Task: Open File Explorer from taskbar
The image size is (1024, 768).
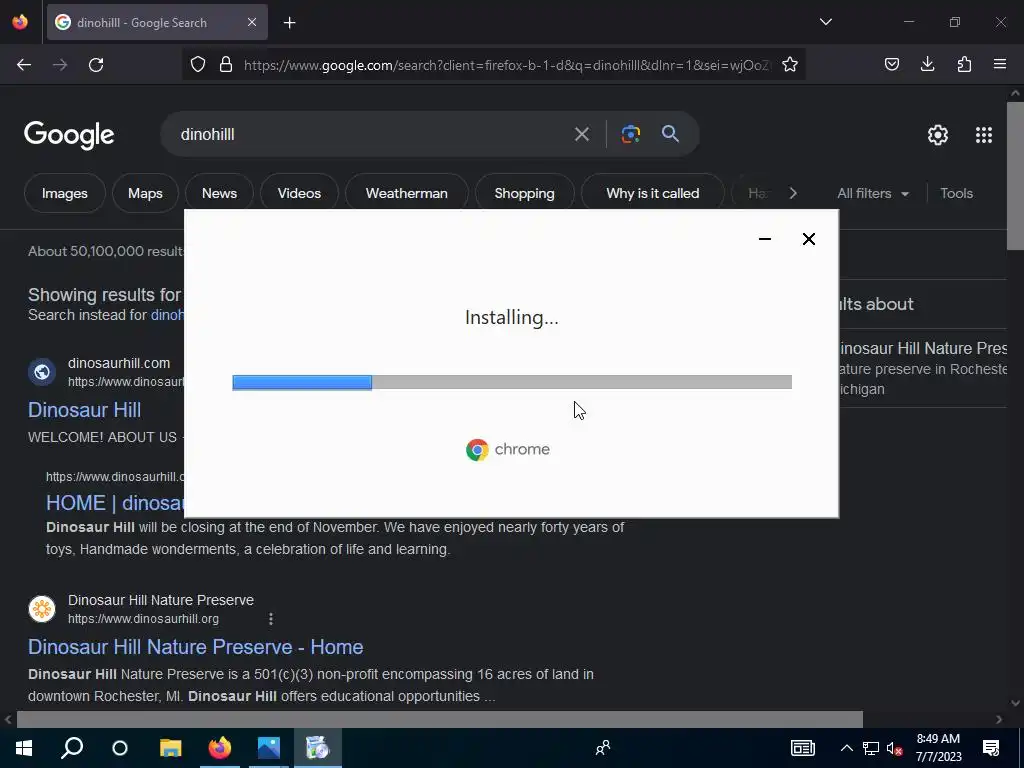Action: coord(170,748)
